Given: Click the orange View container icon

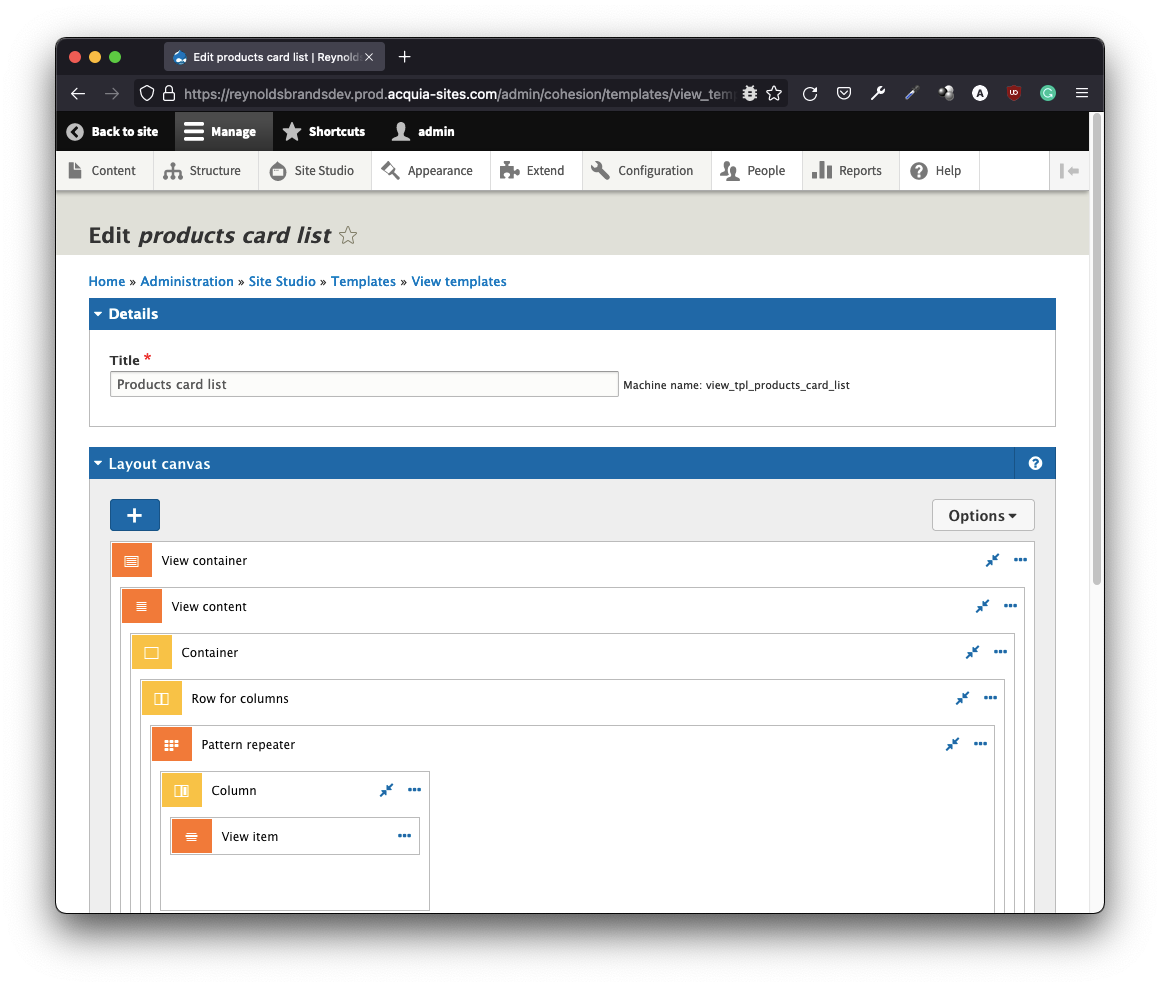Looking at the screenshot, I should 131,561.
